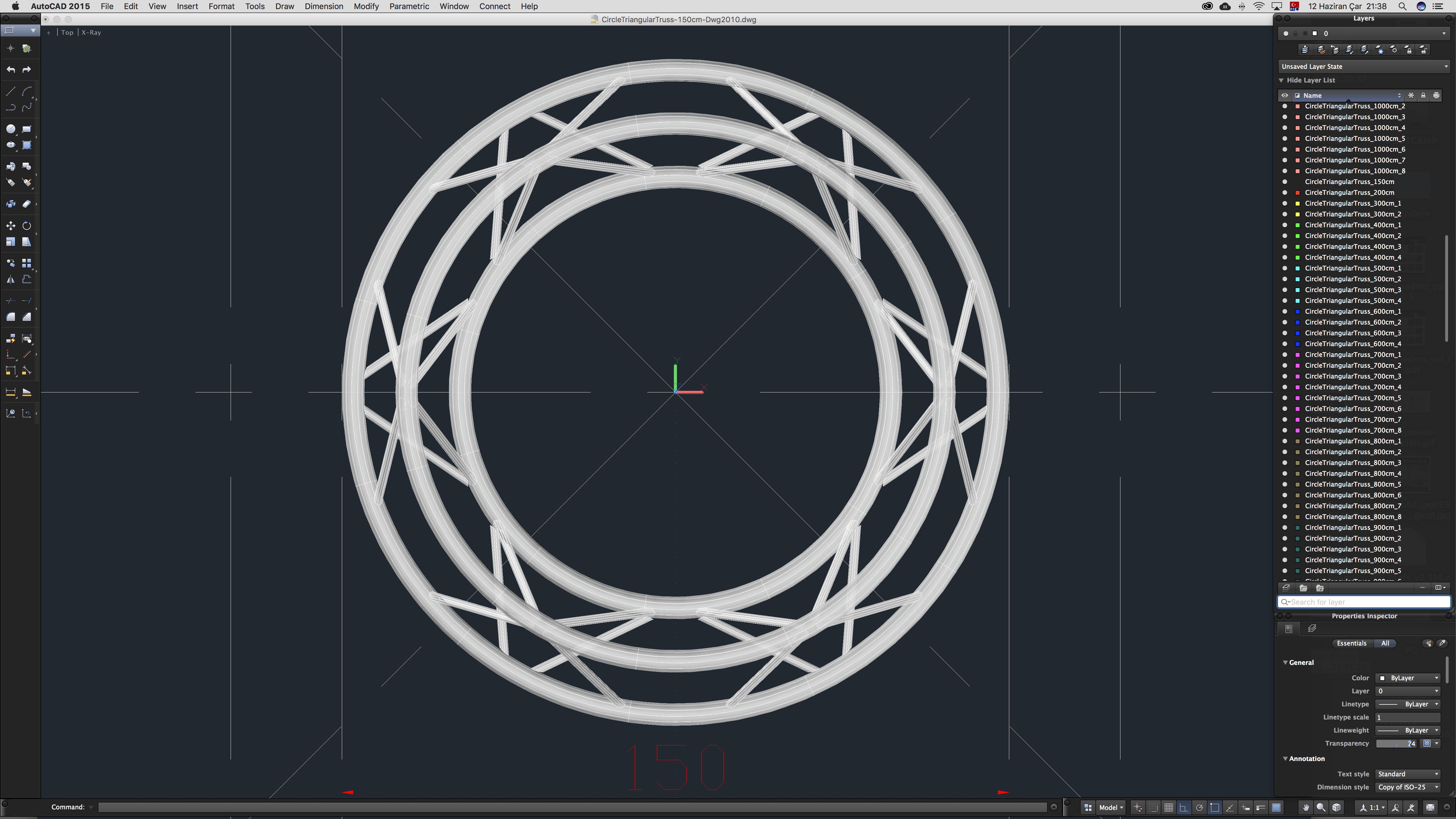Open the Model layout dropdown

[x=1111, y=807]
